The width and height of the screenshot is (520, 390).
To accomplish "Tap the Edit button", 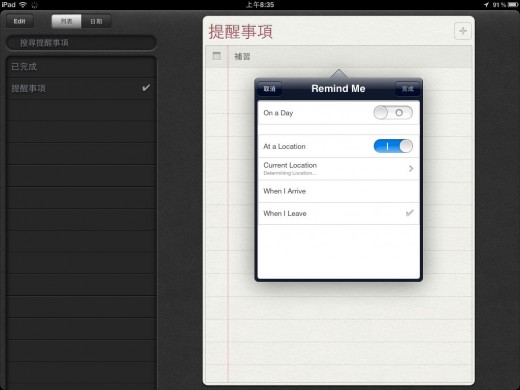I will (x=20, y=21).
